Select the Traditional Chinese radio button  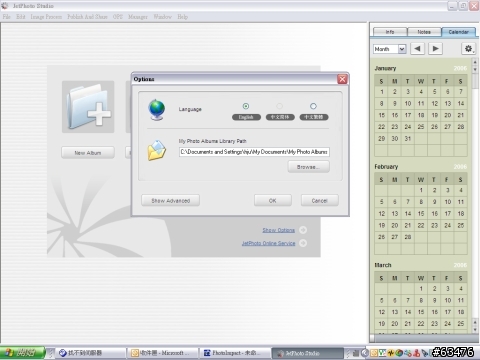pyautogui.click(x=313, y=106)
